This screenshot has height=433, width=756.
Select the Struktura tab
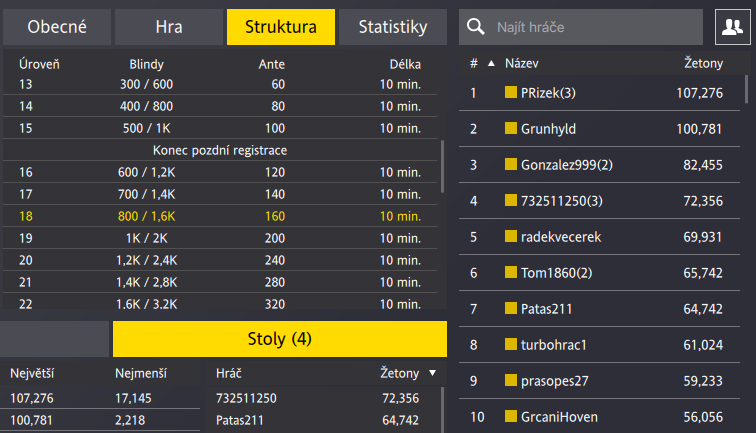click(281, 27)
